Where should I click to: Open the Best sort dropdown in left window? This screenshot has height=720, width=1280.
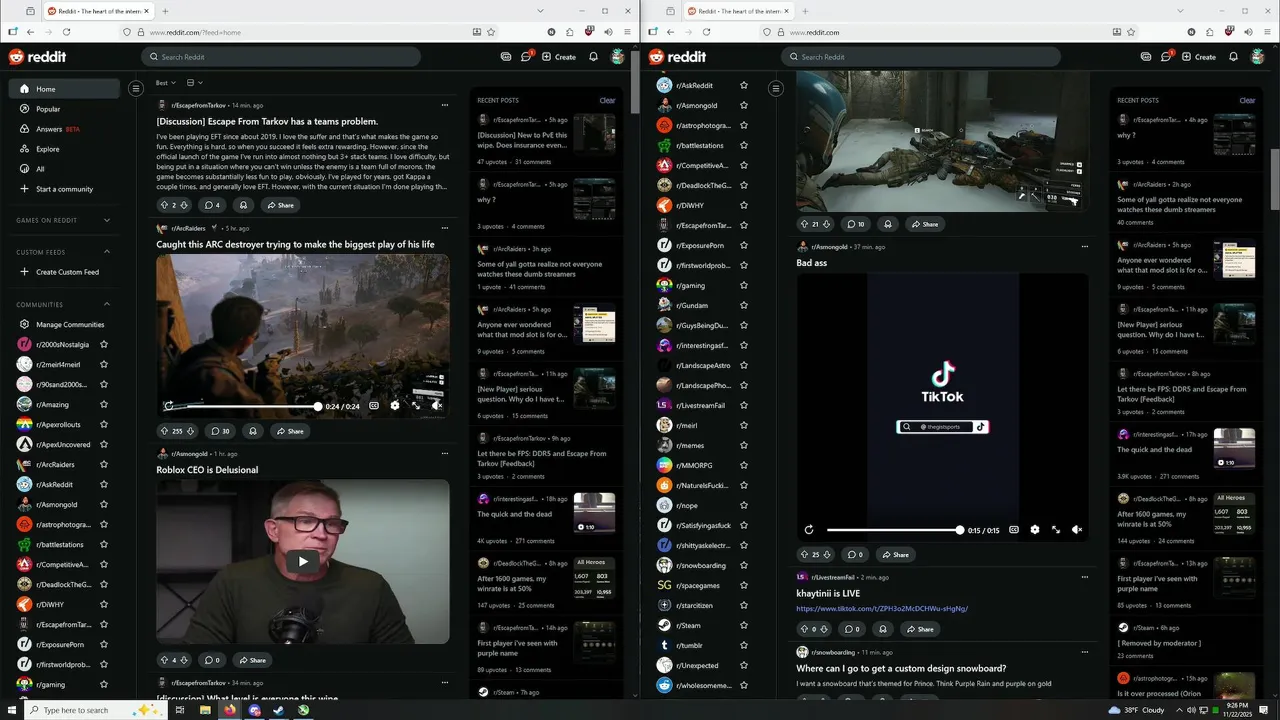pos(166,82)
